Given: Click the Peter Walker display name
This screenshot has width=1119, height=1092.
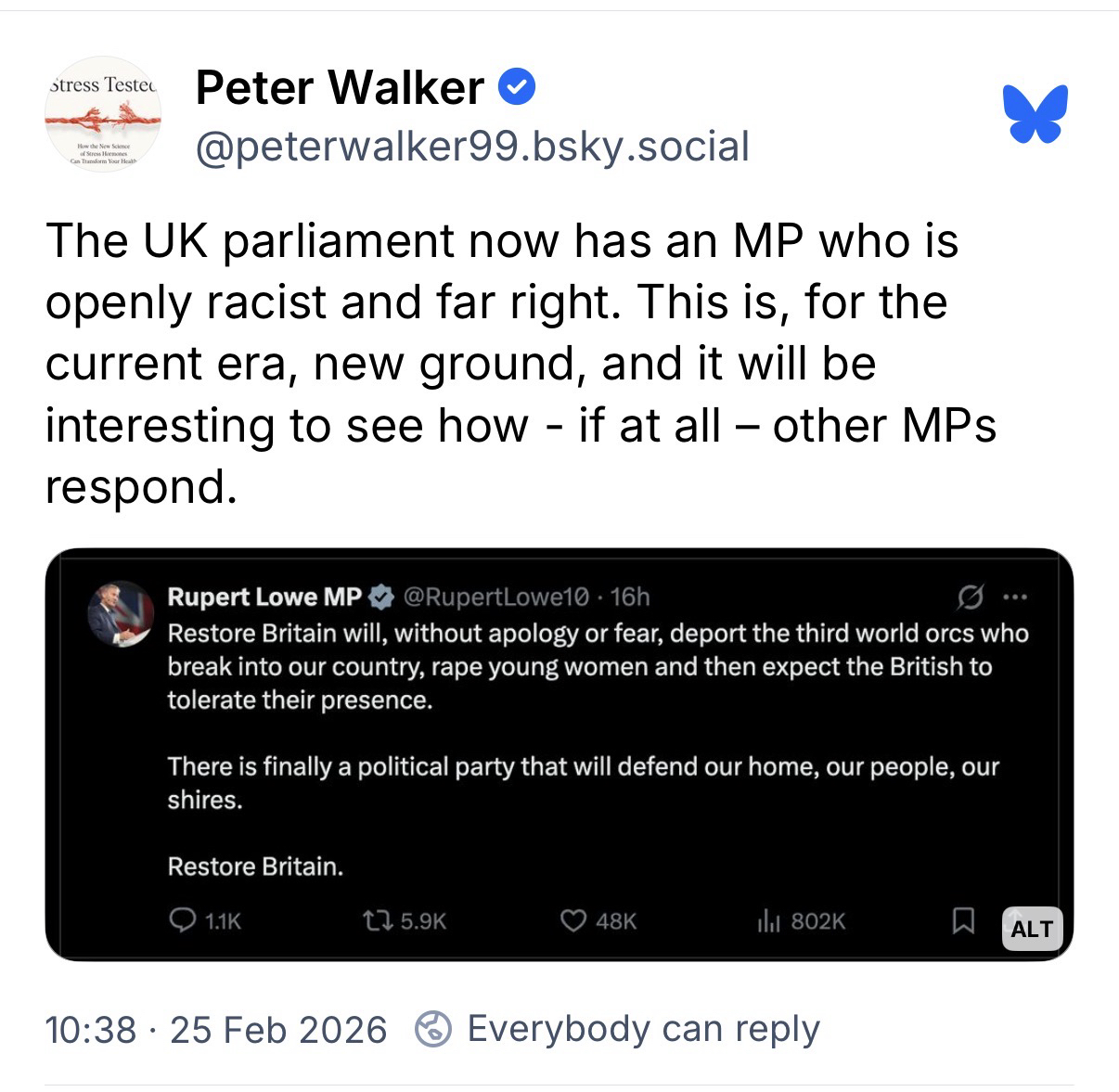Looking at the screenshot, I should (340, 88).
